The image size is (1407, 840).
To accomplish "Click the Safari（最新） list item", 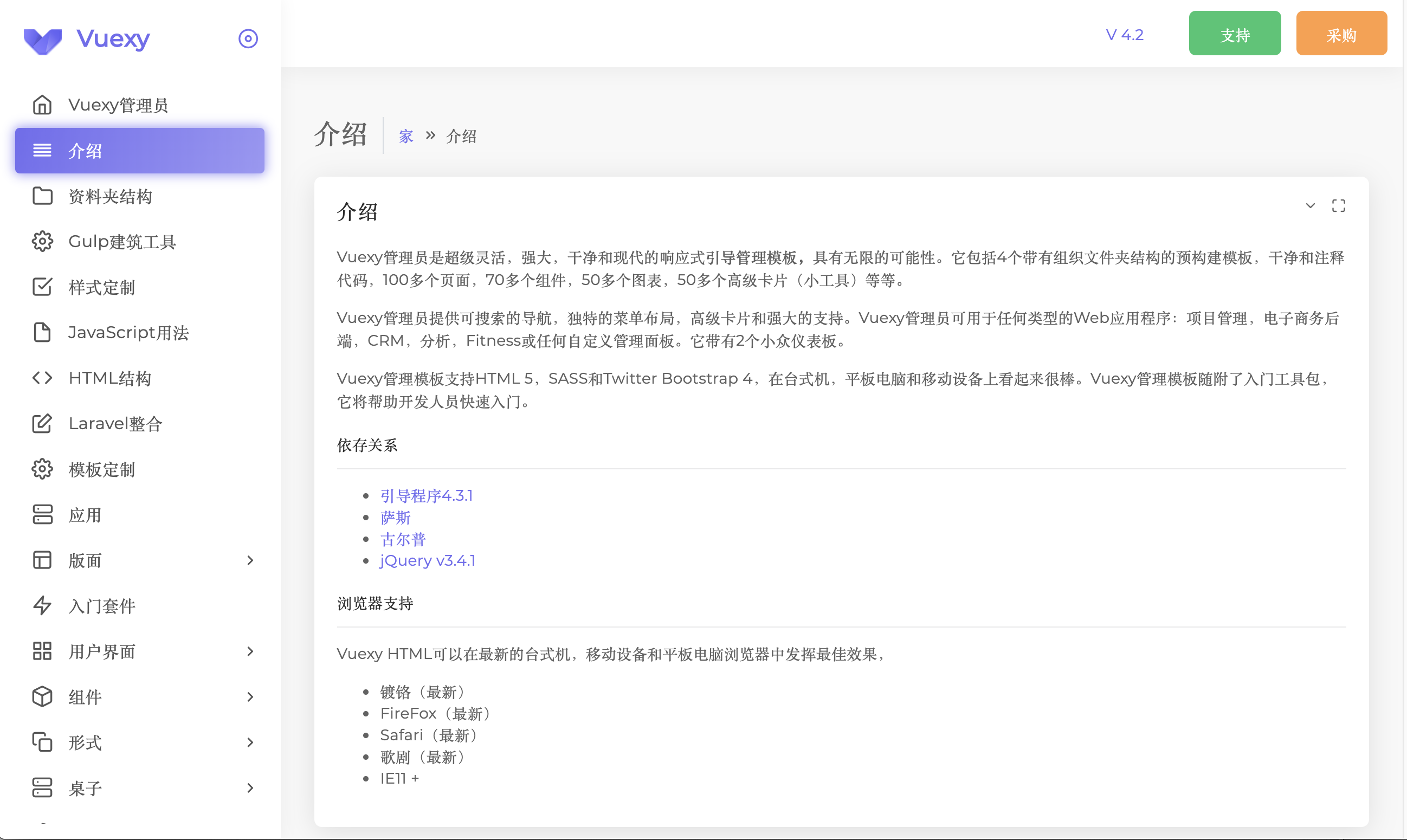I will pos(431,735).
